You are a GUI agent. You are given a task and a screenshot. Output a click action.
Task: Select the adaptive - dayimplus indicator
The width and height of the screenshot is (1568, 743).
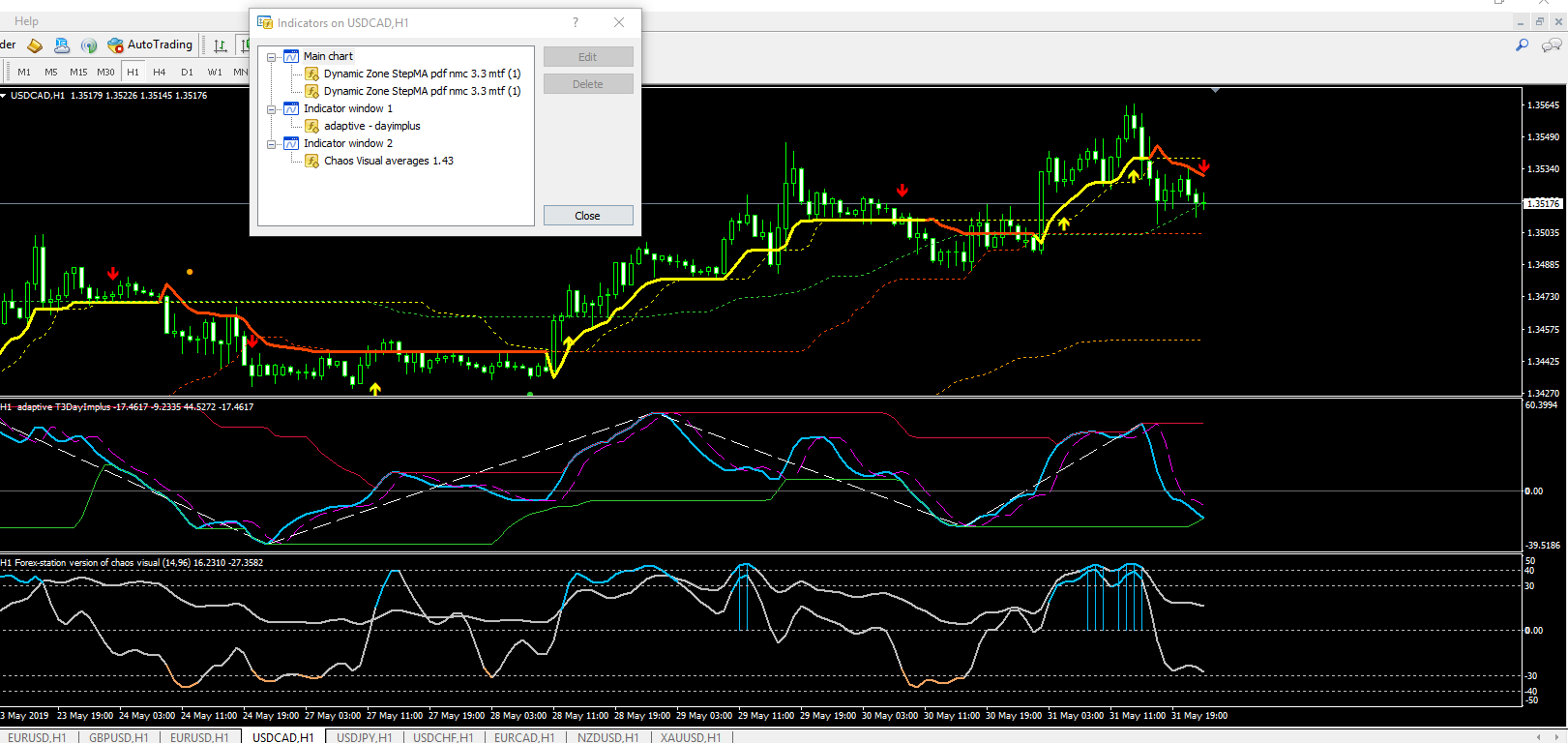pos(372,126)
